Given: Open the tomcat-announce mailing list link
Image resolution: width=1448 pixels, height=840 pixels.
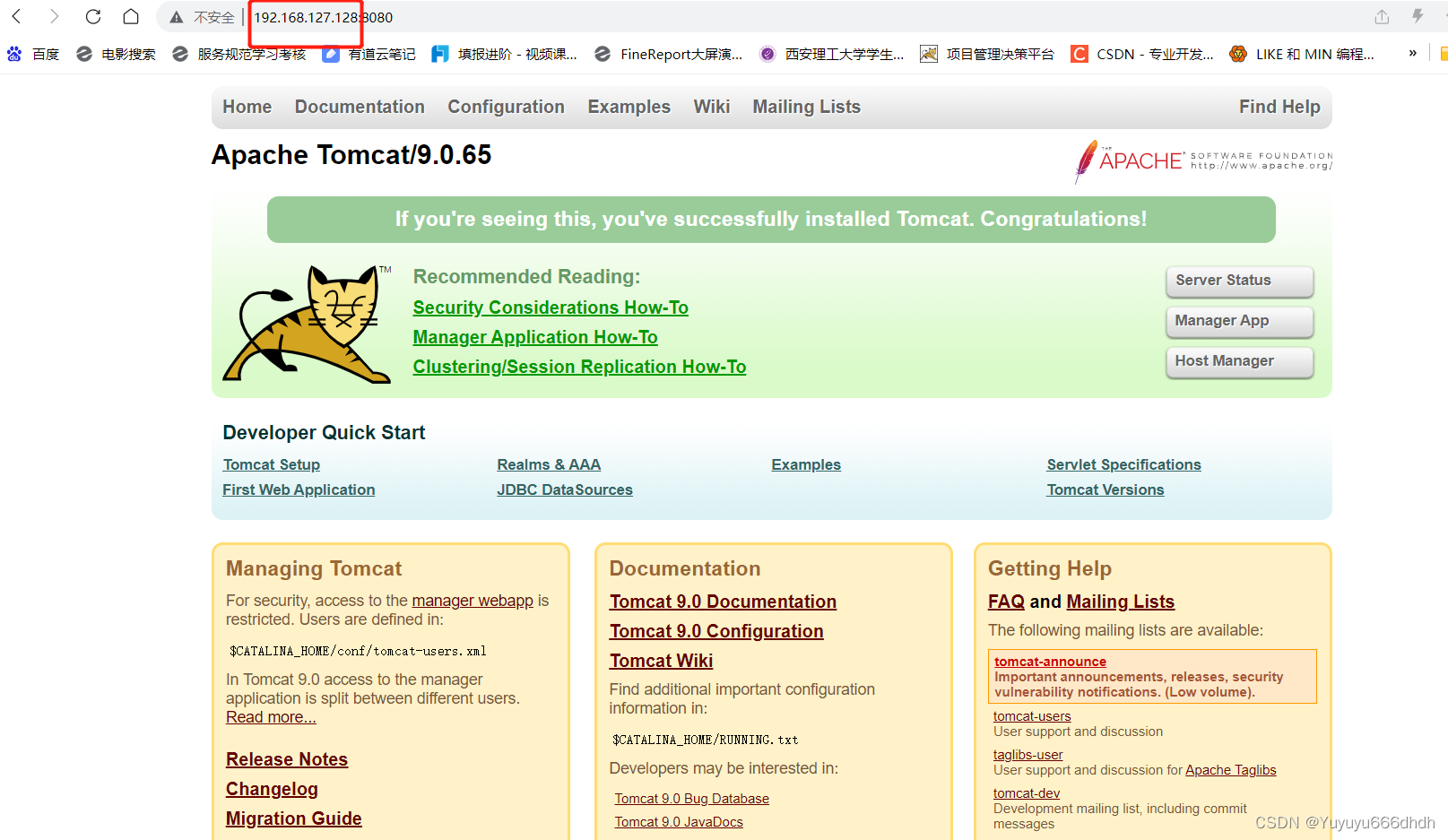Looking at the screenshot, I should click(1049, 662).
